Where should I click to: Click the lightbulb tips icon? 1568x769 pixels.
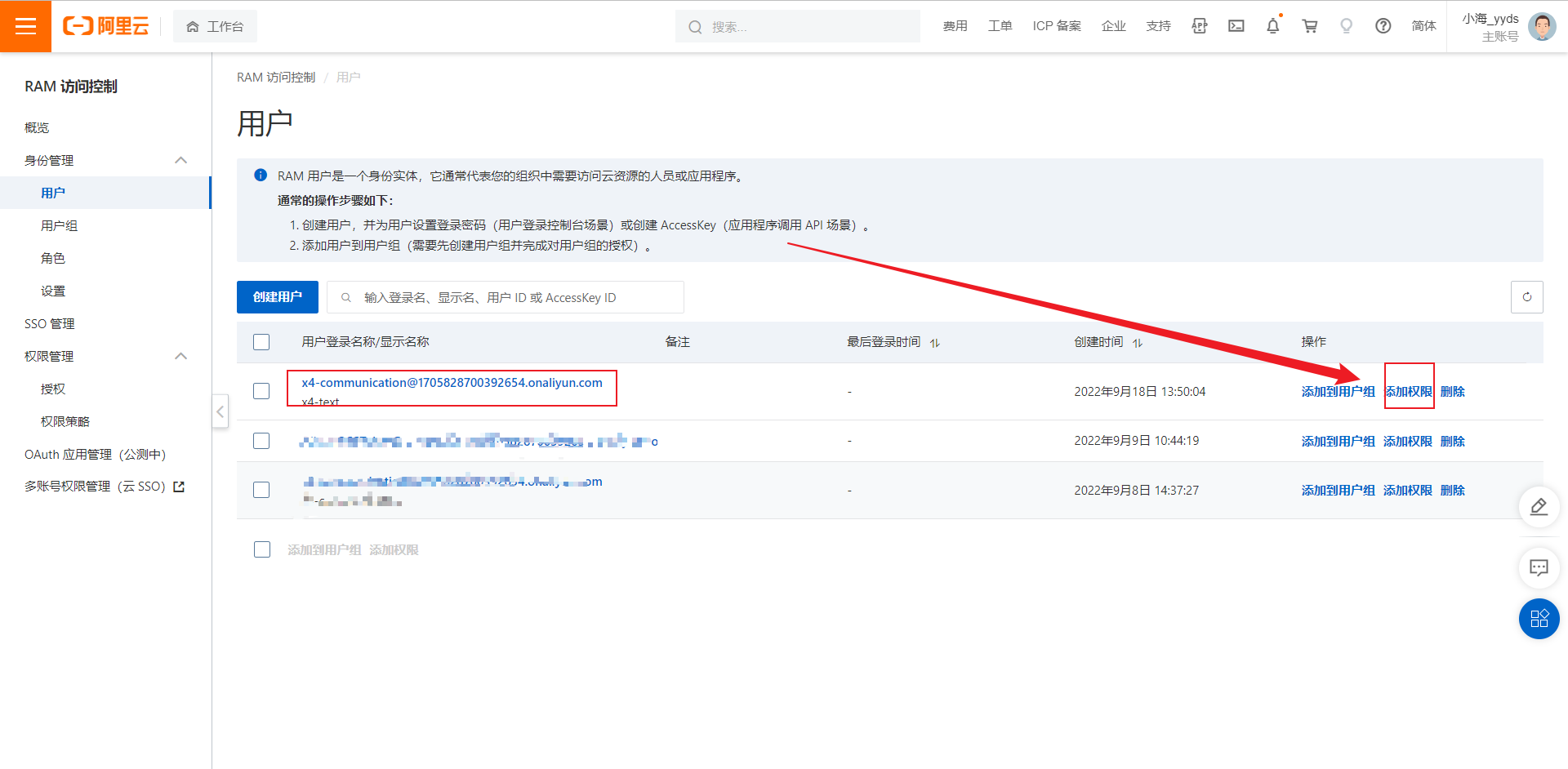[x=1347, y=26]
